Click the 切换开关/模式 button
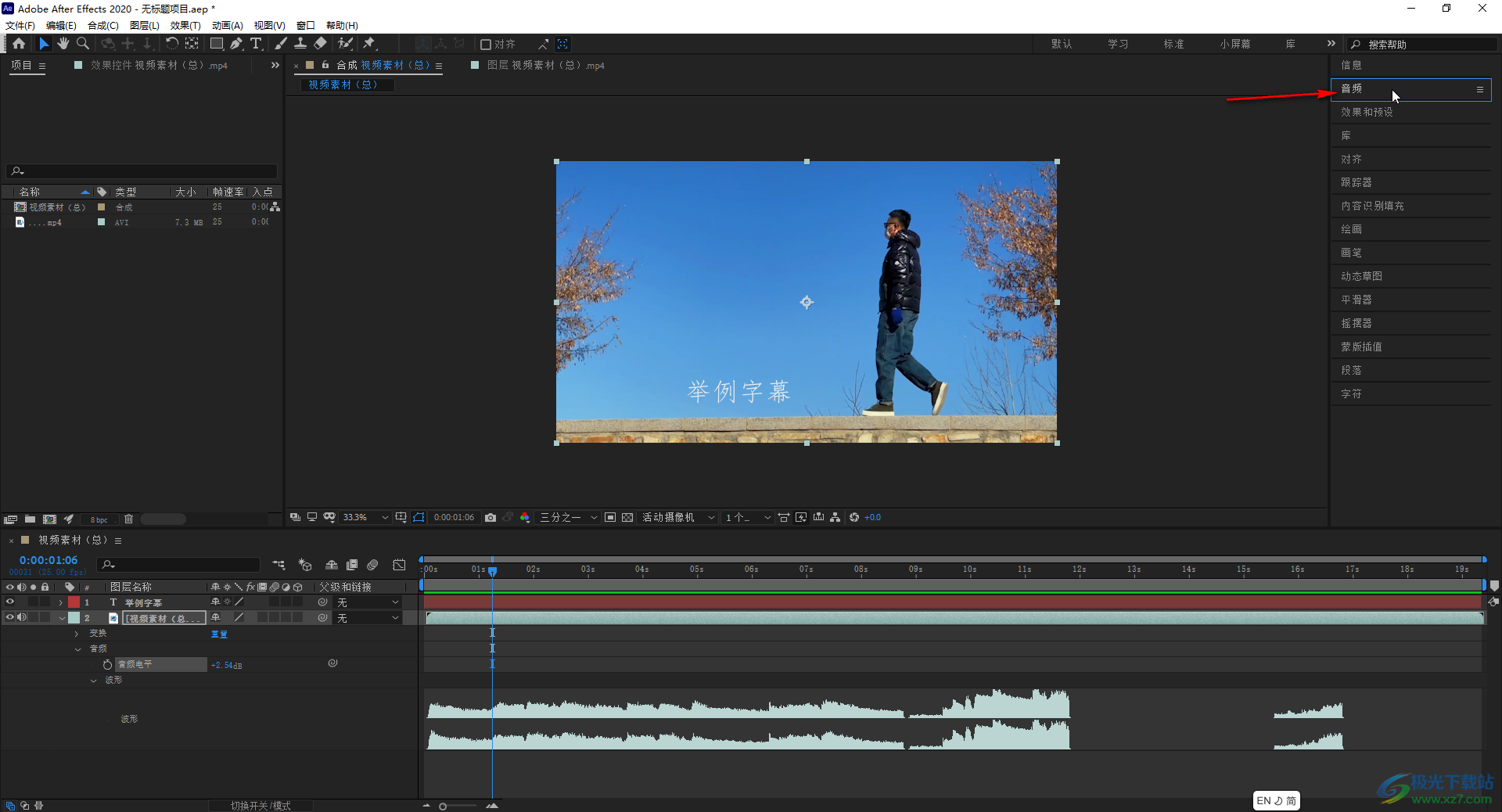Image resolution: width=1502 pixels, height=812 pixels. tap(261, 806)
